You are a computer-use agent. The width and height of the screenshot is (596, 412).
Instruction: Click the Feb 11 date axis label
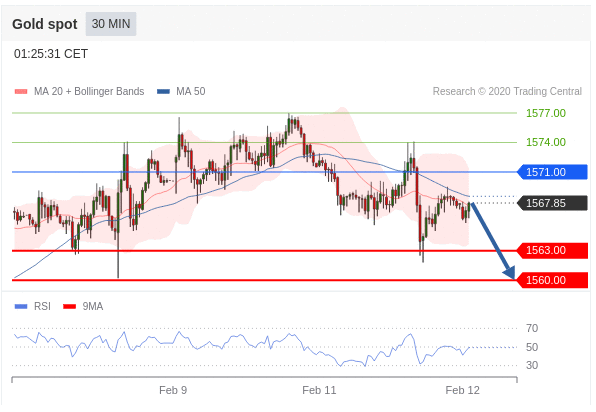pos(319,390)
